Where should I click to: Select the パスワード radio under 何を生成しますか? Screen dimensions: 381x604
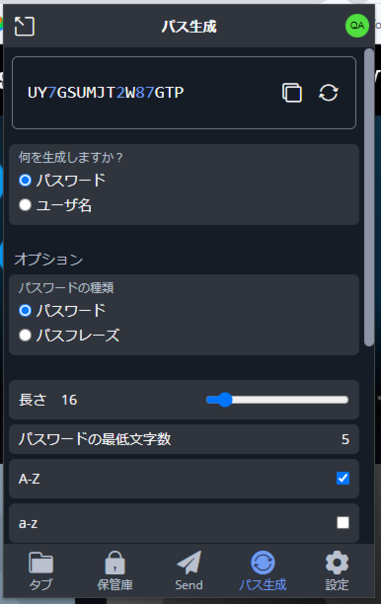25,180
